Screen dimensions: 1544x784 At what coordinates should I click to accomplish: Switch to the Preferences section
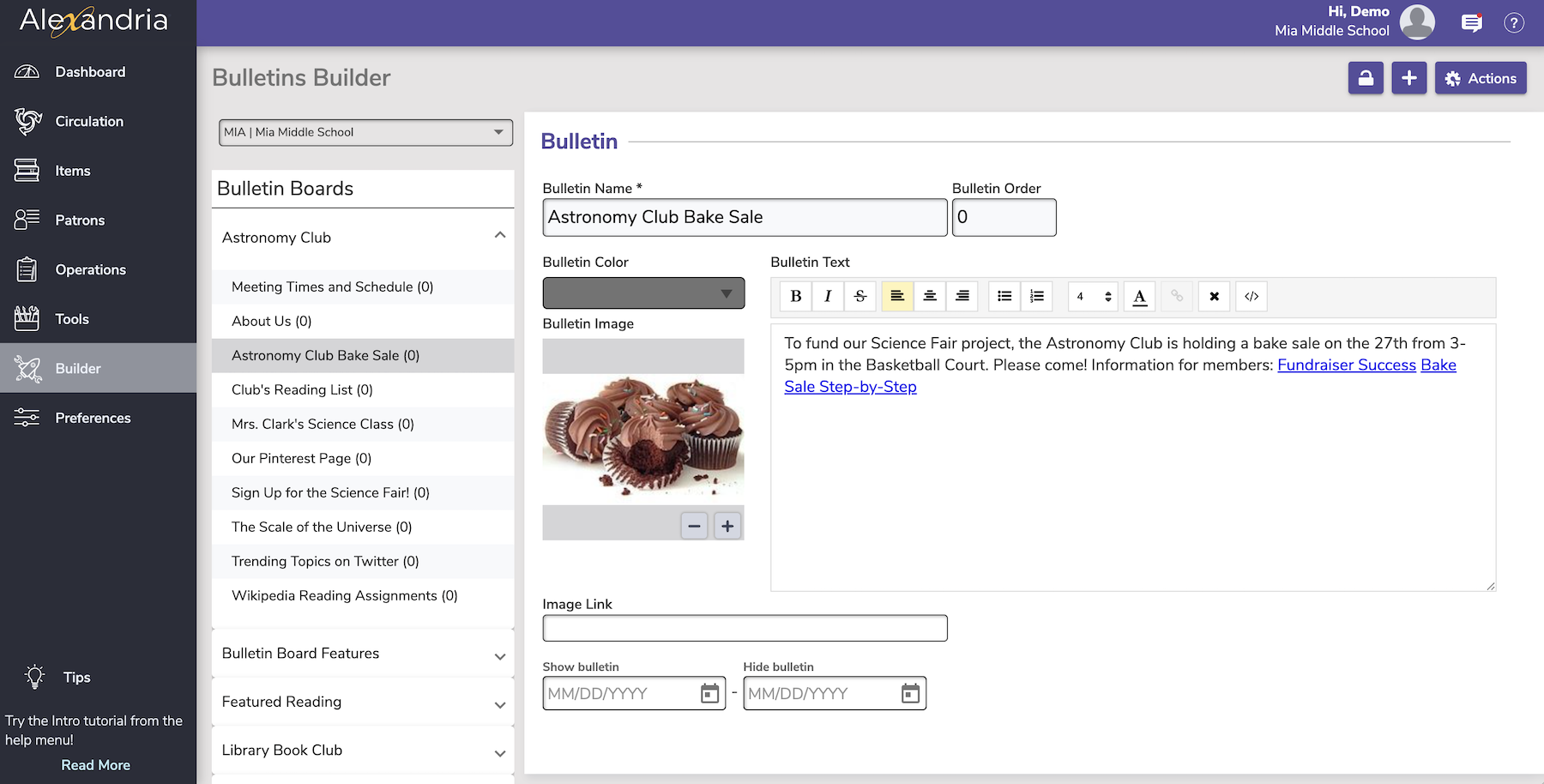[x=93, y=418]
